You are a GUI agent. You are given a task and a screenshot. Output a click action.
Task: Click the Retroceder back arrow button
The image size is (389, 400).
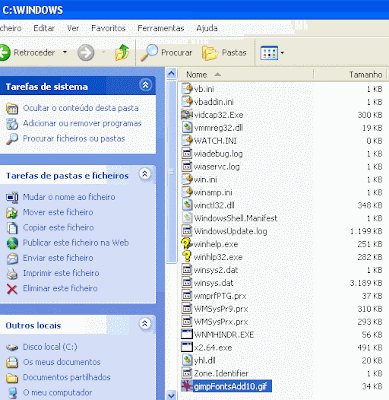28,53
